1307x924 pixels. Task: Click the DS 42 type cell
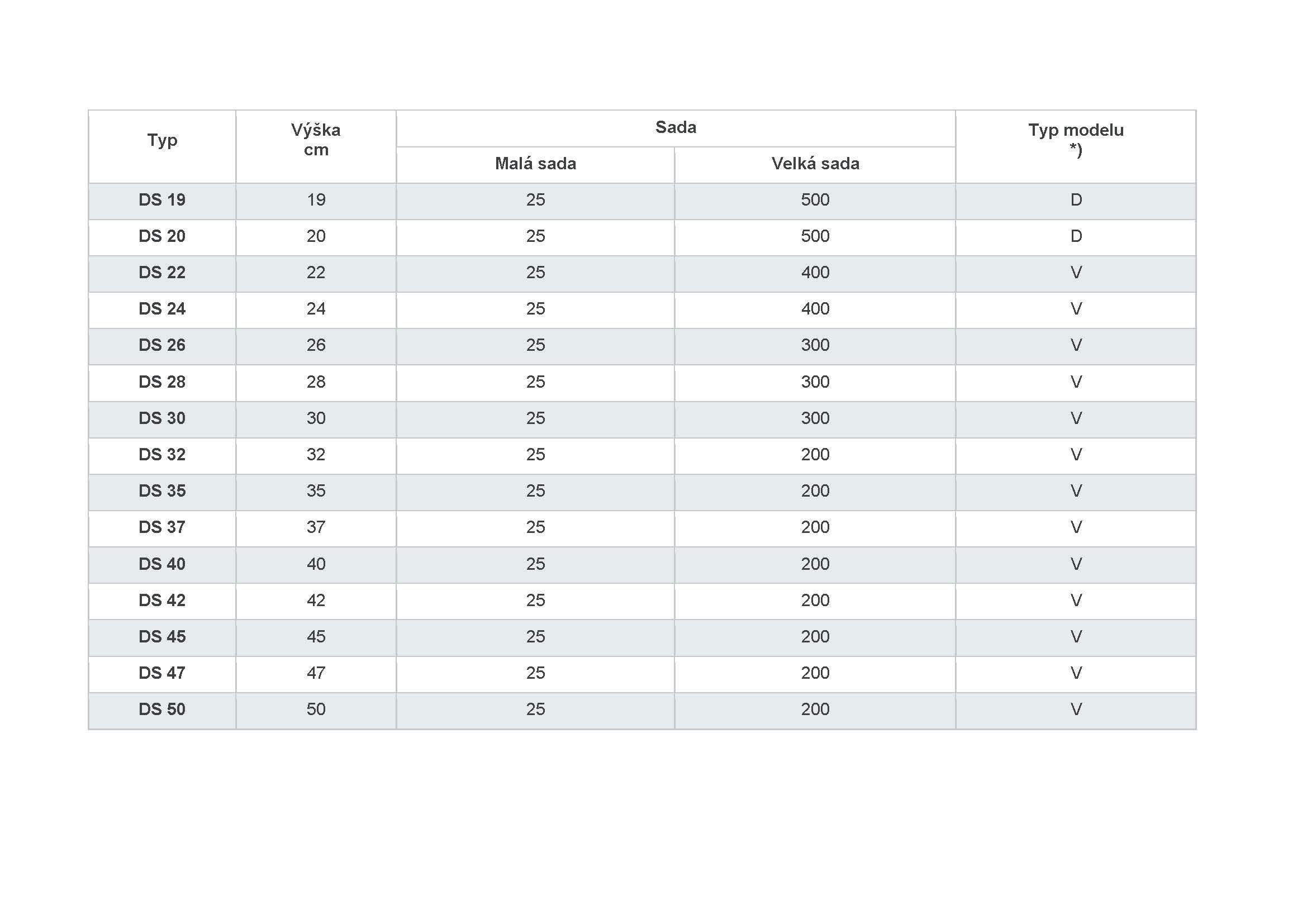162,600
